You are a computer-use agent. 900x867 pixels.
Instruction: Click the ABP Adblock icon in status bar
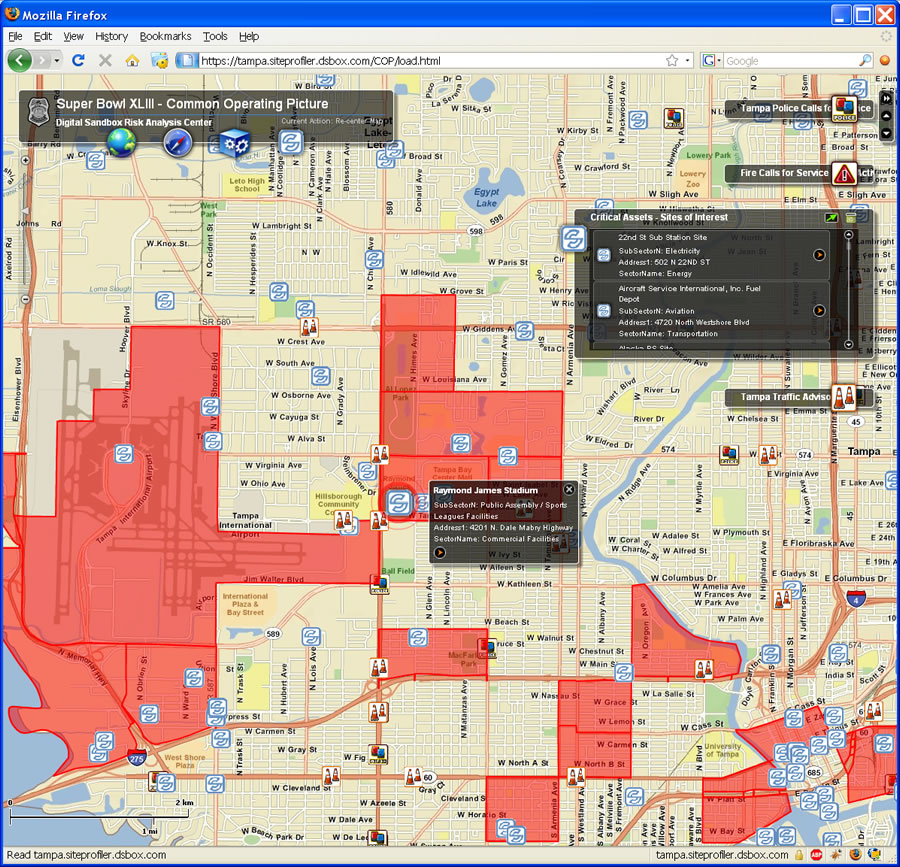click(x=816, y=855)
